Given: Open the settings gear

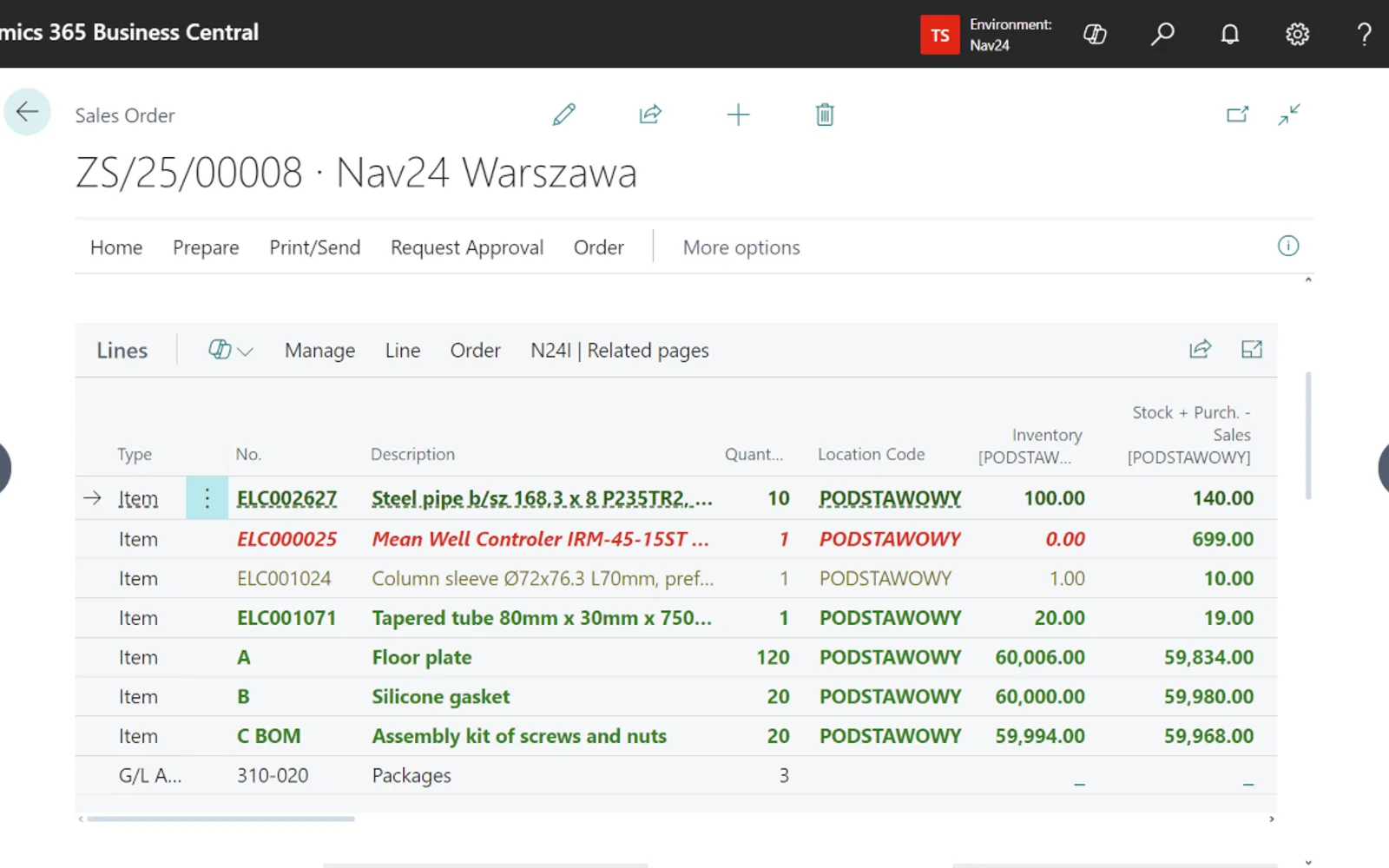Looking at the screenshot, I should [1297, 34].
